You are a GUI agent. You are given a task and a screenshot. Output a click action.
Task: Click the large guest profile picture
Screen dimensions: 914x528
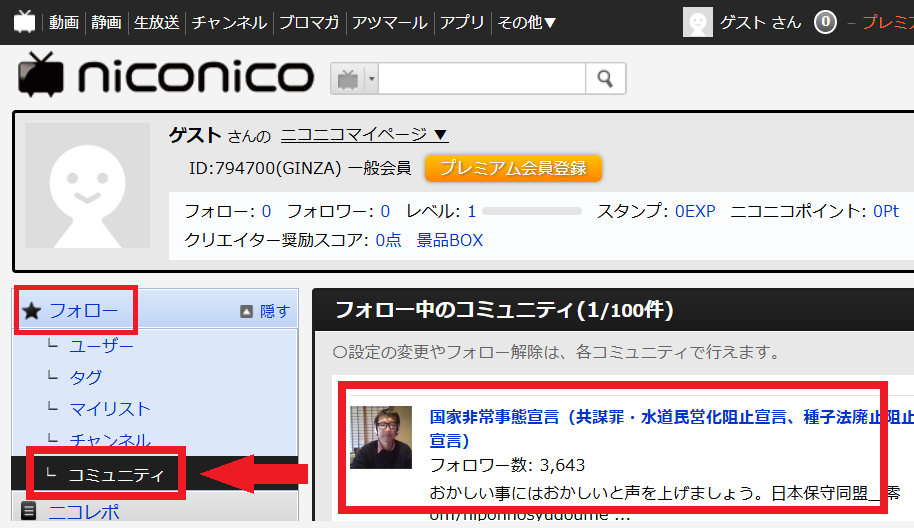[87, 185]
